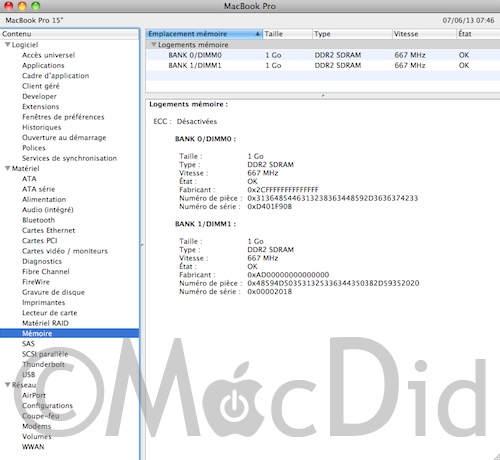Click the MacBook Pro 15" report title
This screenshot has height=460, width=500.
[34, 20]
